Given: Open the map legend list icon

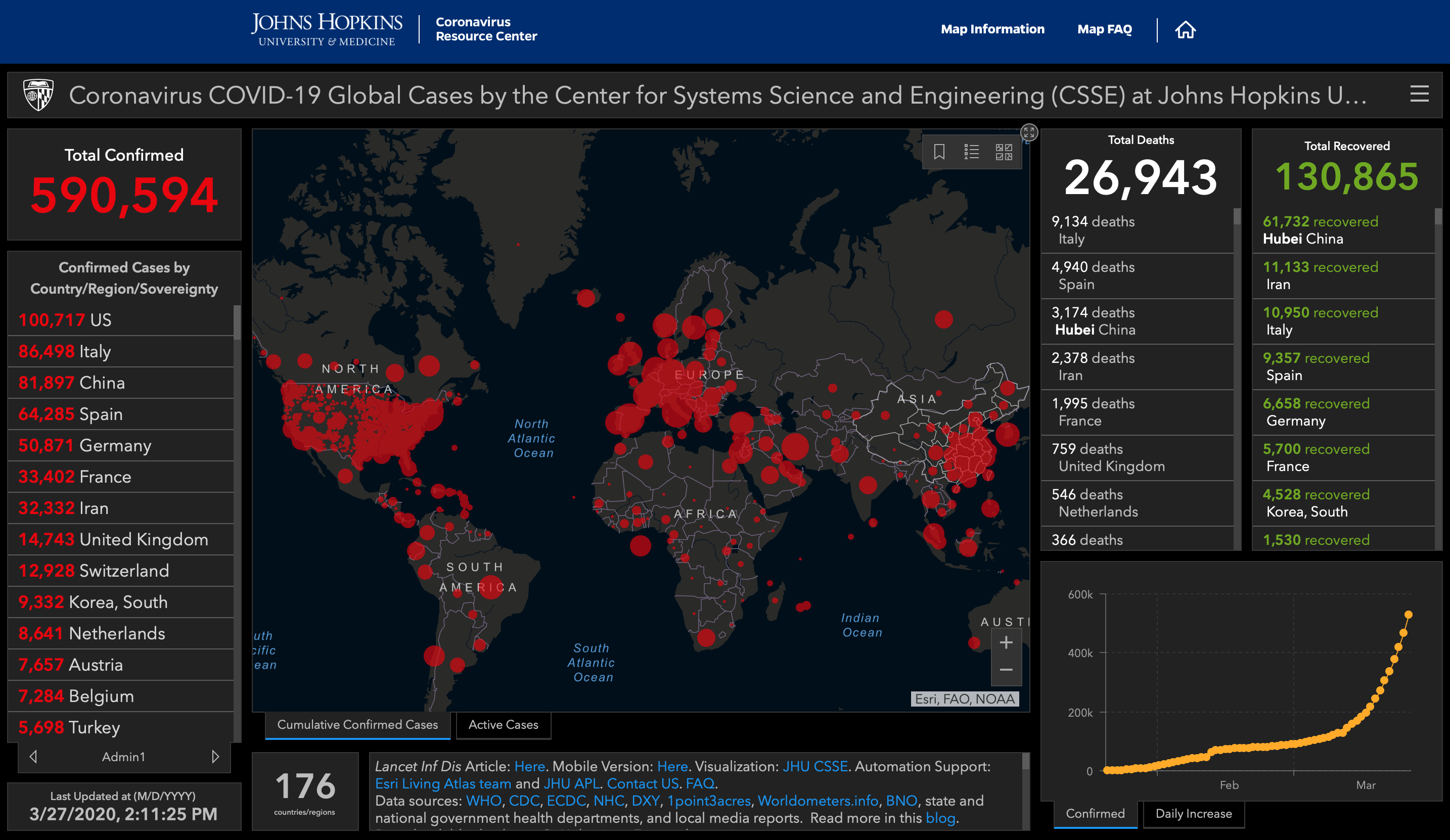Looking at the screenshot, I should [x=971, y=152].
